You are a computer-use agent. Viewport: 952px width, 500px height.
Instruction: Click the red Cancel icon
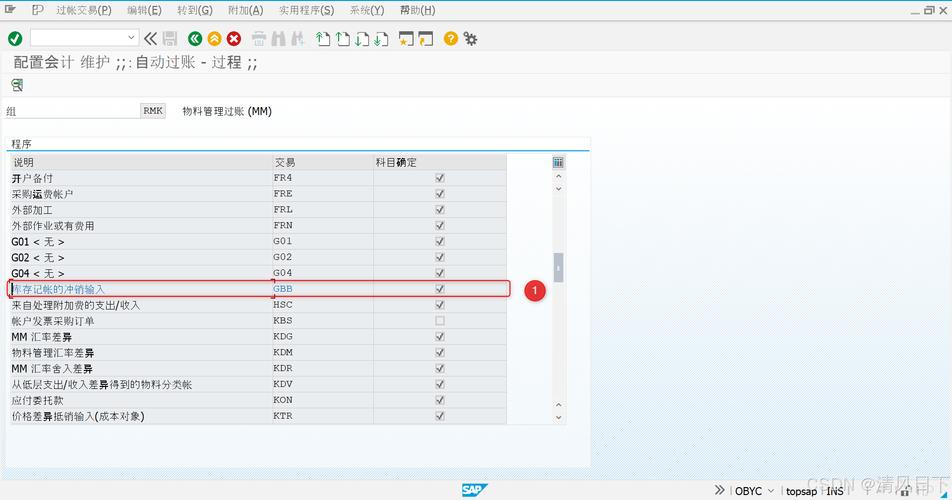[234, 38]
